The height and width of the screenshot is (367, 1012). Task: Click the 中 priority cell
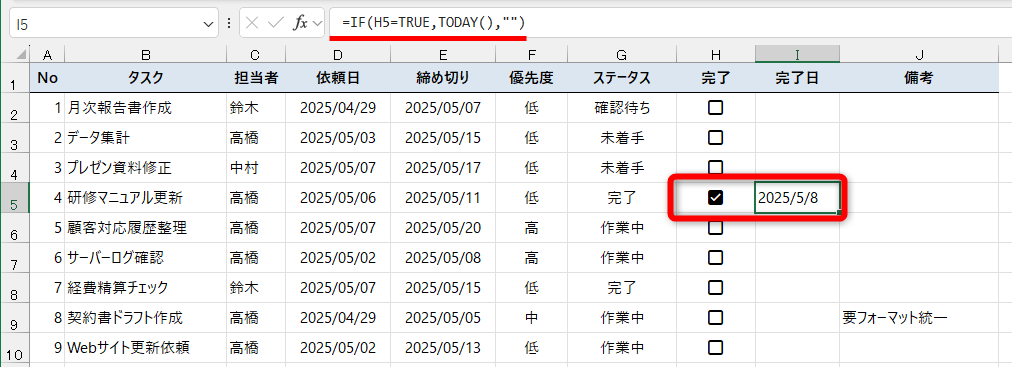click(x=531, y=317)
